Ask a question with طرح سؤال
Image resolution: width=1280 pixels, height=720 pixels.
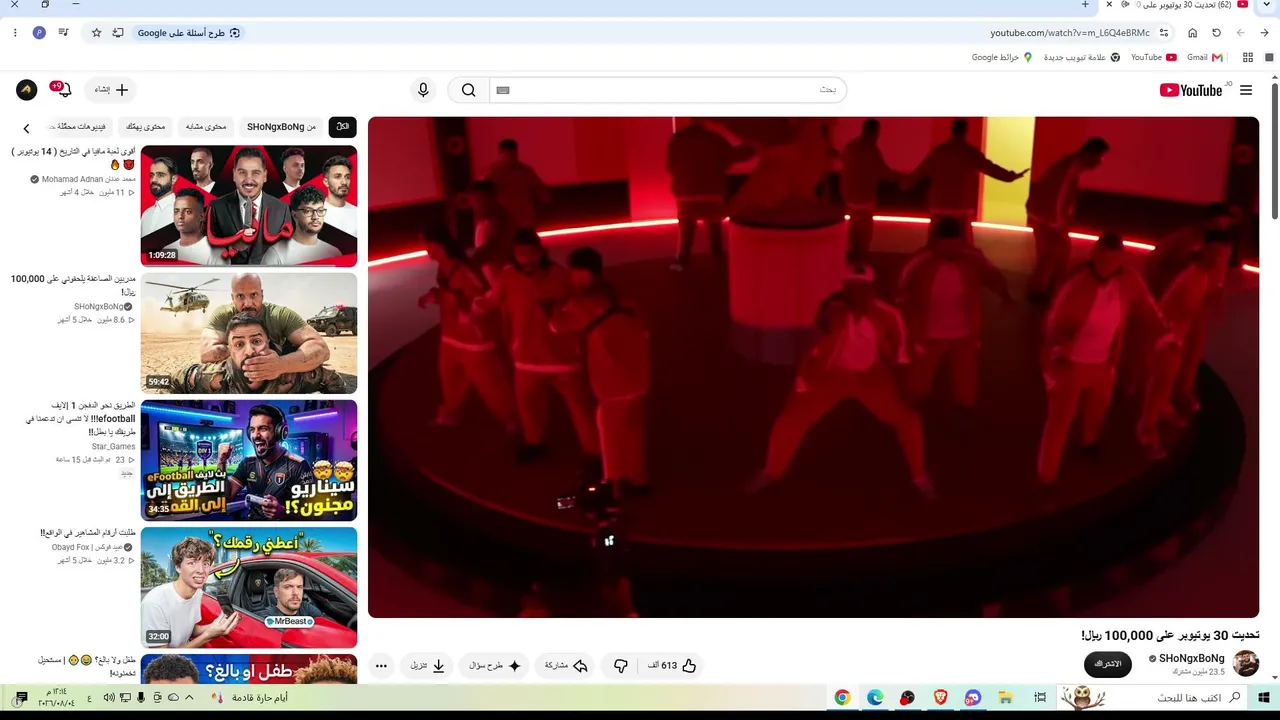496,665
